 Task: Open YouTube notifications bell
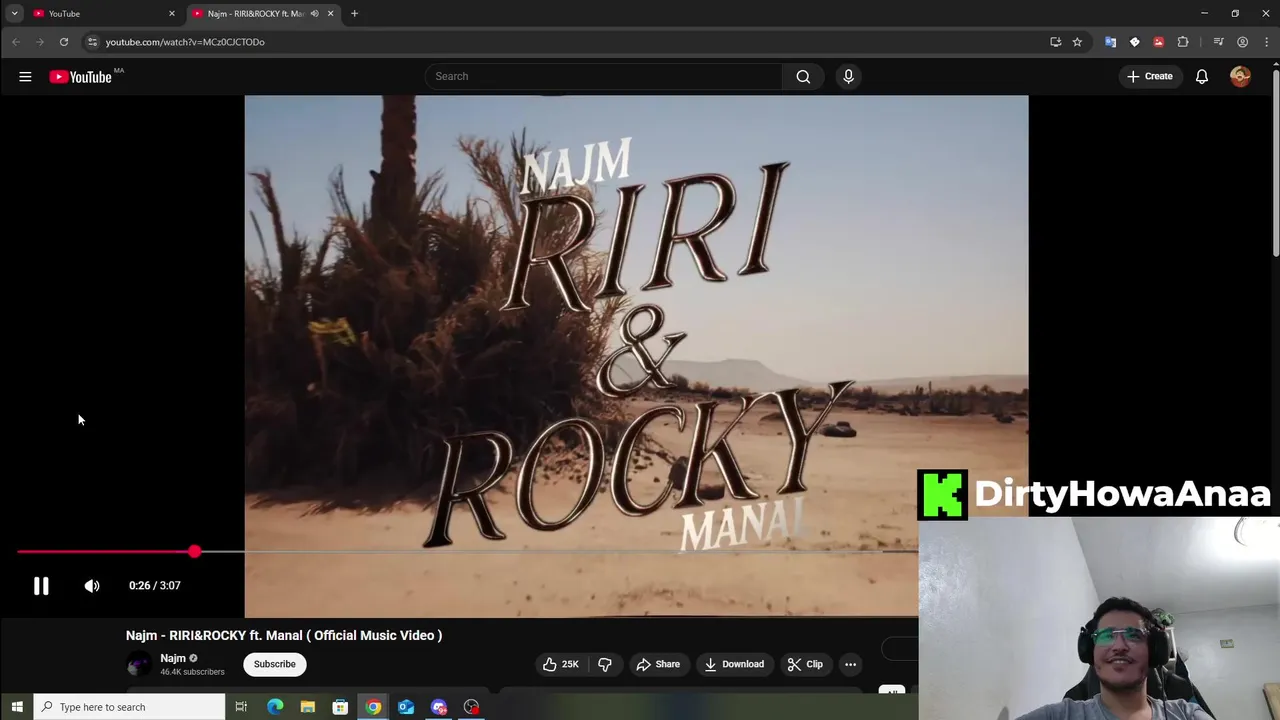click(1202, 76)
